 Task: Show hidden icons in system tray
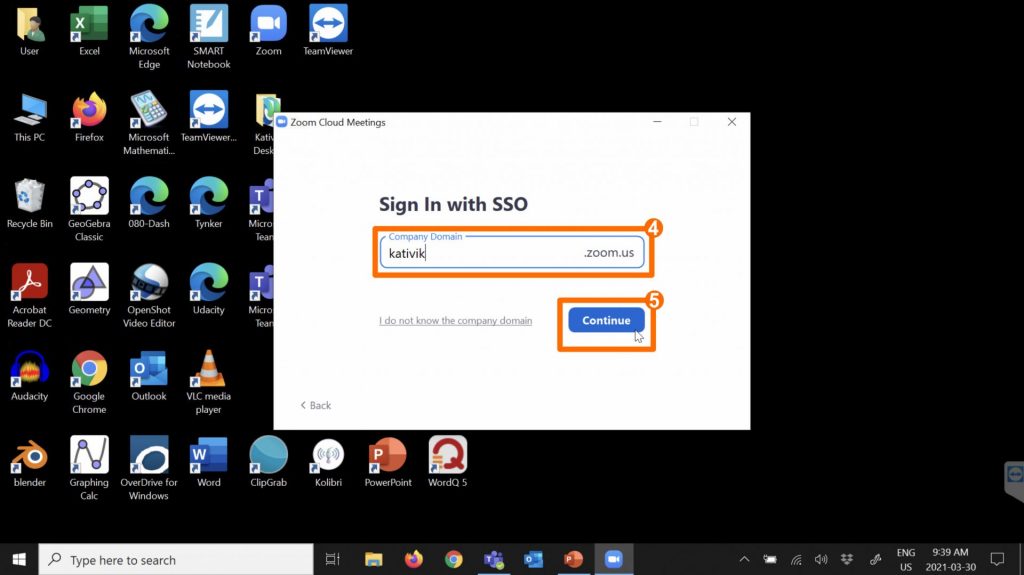[x=743, y=559]
